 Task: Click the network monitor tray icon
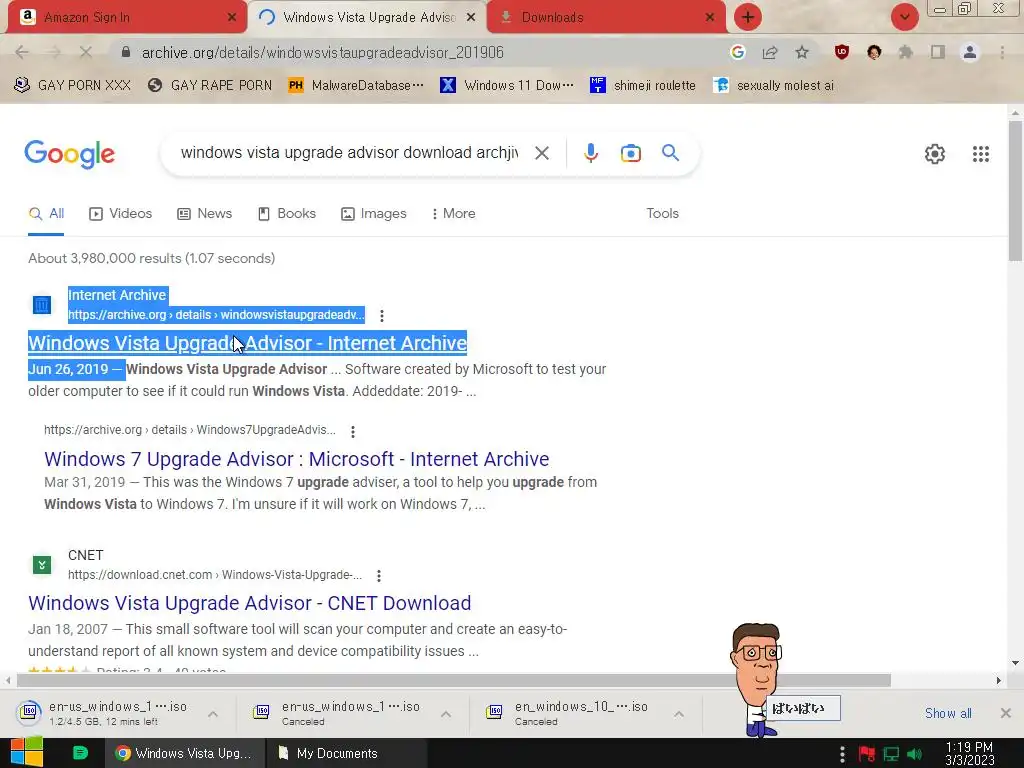click(891, 754)
